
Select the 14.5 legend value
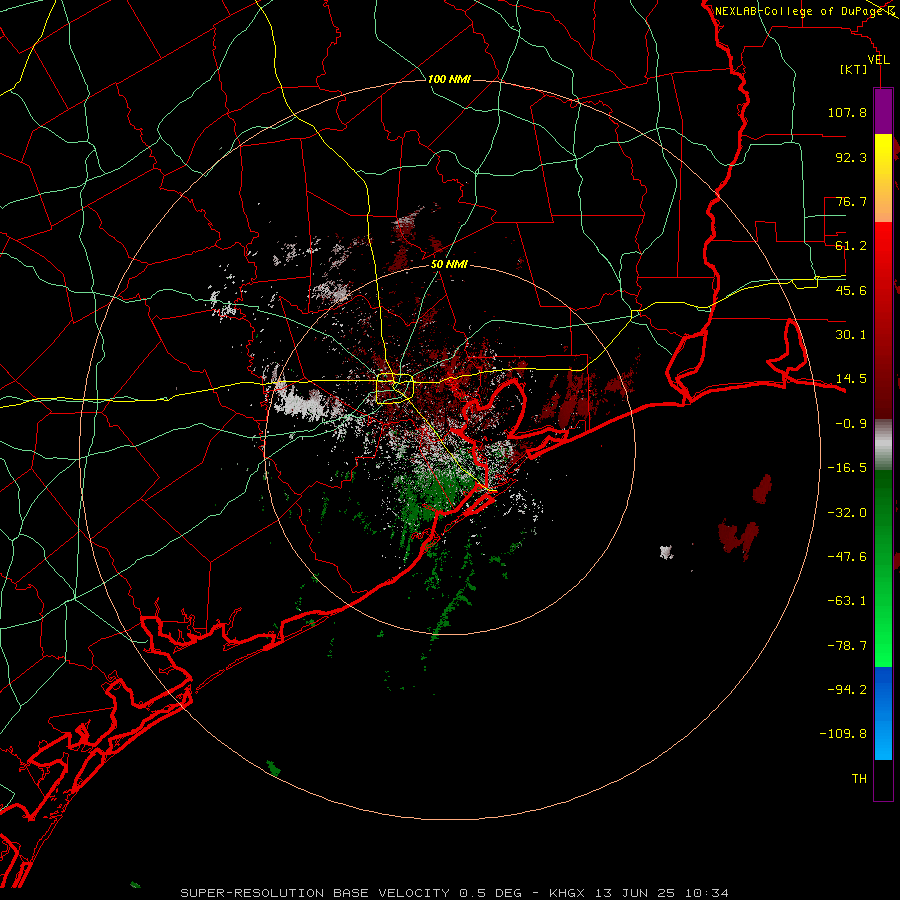click(x=851, y=379)
